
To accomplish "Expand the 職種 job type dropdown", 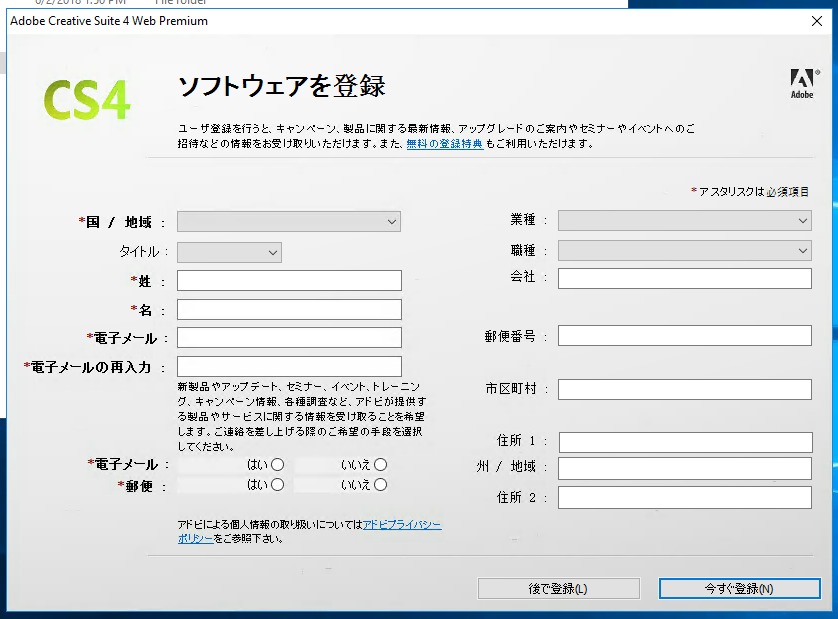I will 685,250.
